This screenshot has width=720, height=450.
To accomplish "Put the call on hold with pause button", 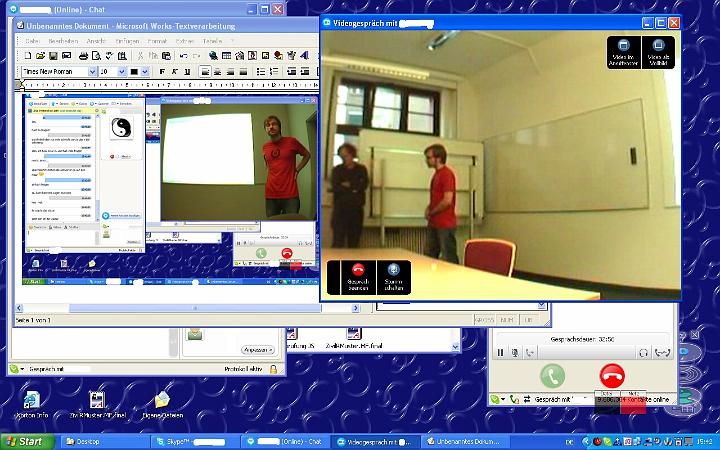I will coord(501,353).
